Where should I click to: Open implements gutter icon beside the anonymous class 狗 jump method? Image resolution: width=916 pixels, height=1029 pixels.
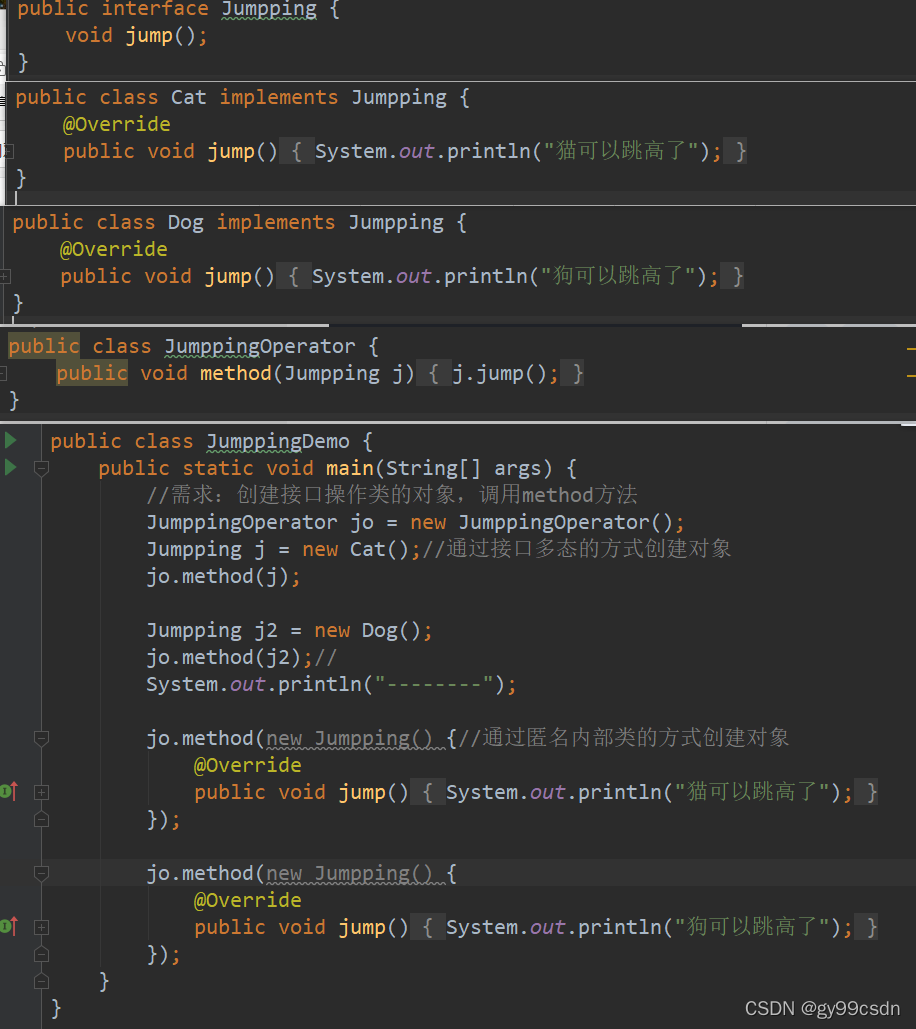click(x=9, y=926)
